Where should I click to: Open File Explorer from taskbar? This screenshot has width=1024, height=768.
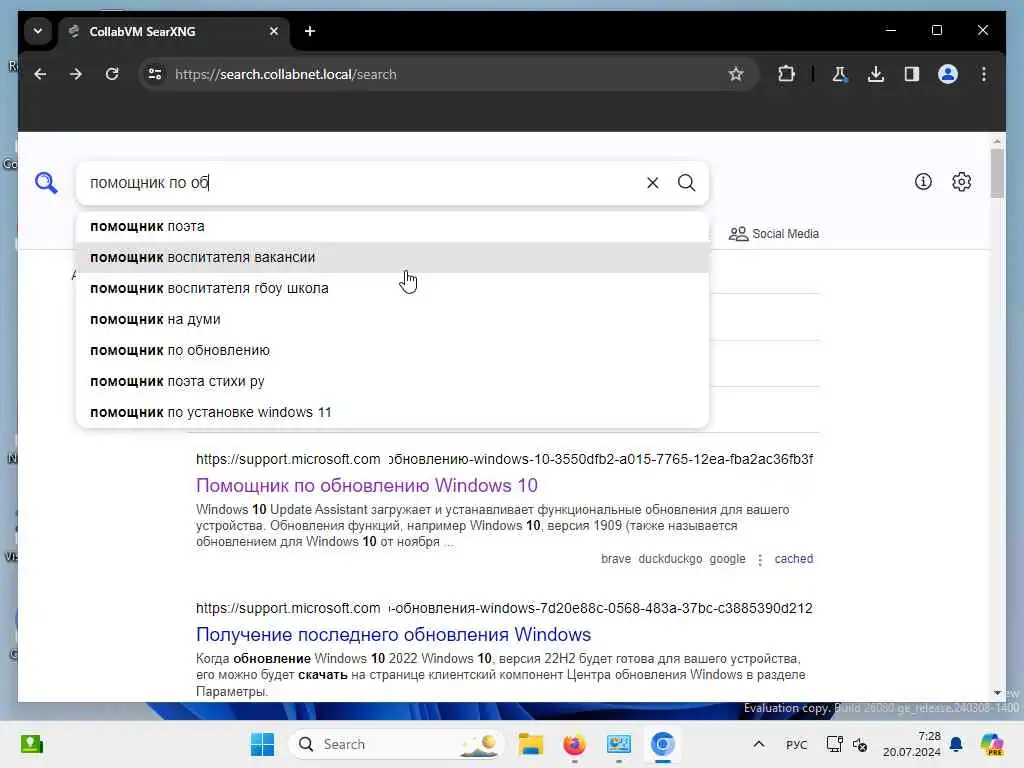[530, 744]
